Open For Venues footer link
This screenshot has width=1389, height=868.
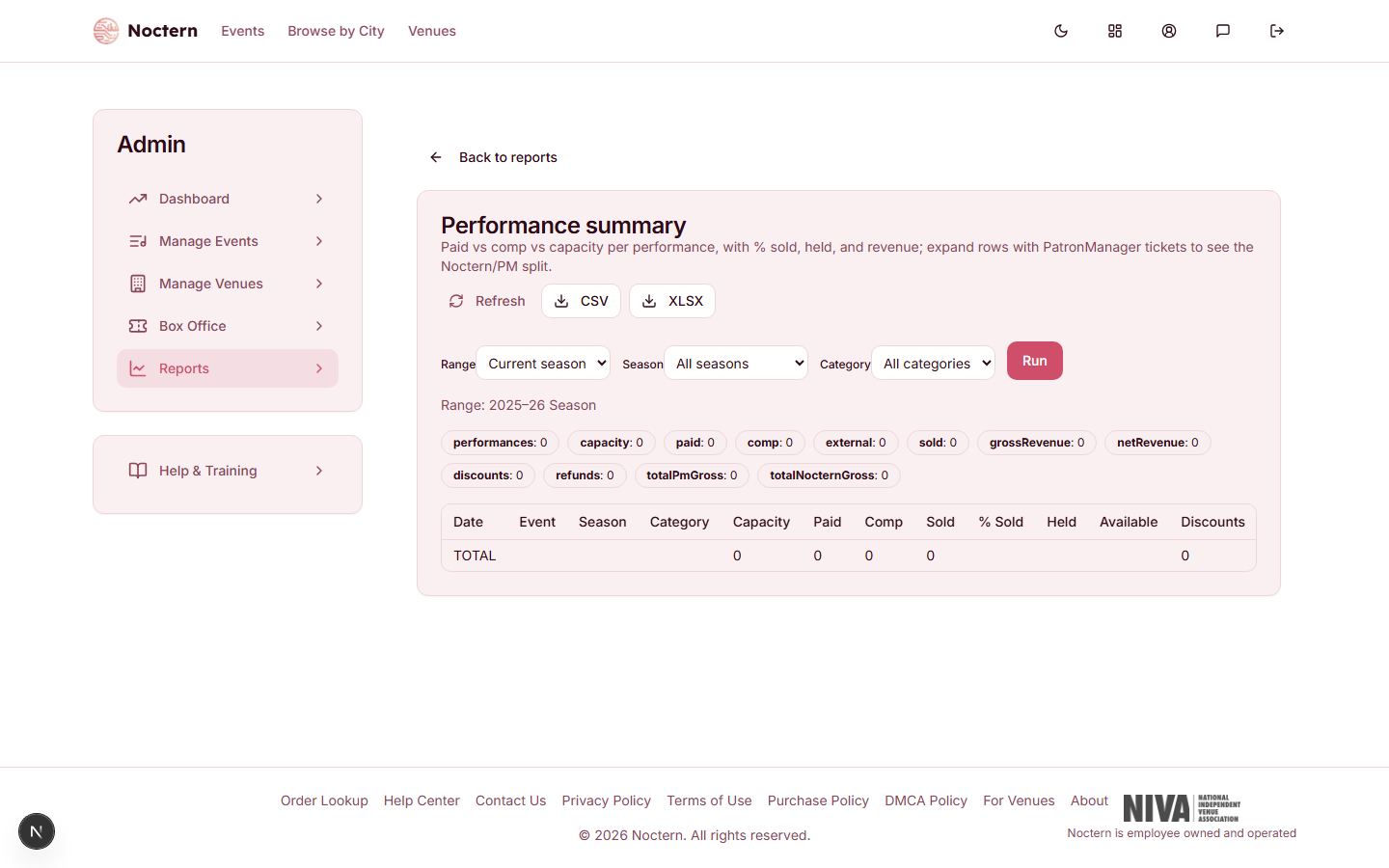(x=1019, y=800)
